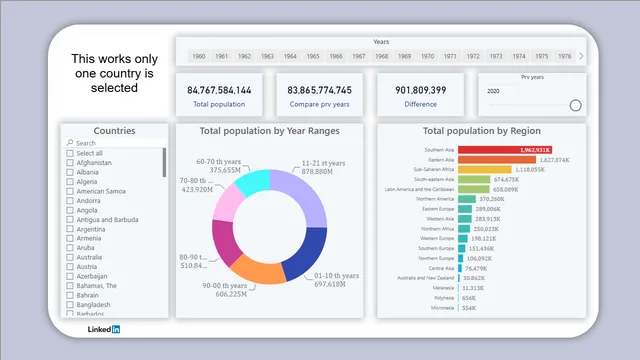640x360 pixels.
Task: Toggle the Angola checkbox
Action: tap(70, 210)
